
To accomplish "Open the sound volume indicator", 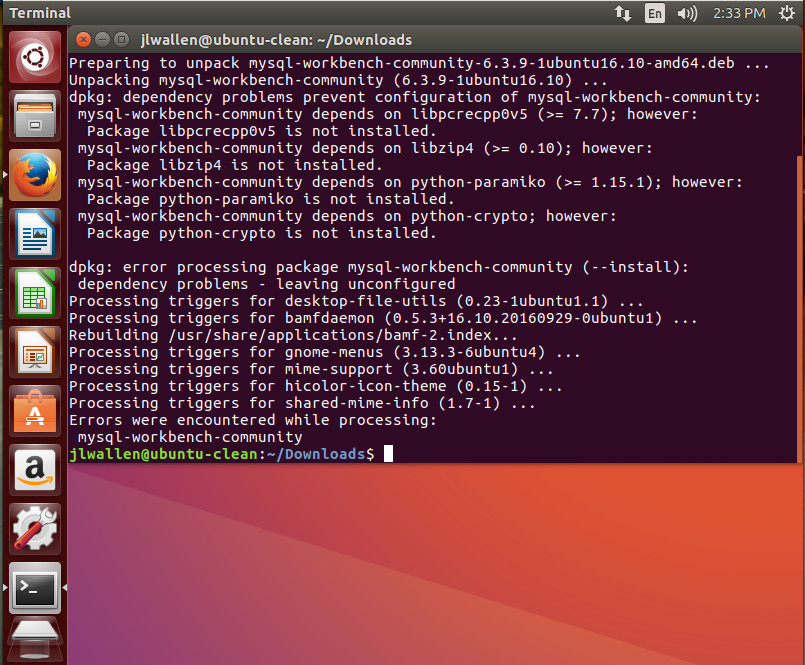I will coord(687,13).
